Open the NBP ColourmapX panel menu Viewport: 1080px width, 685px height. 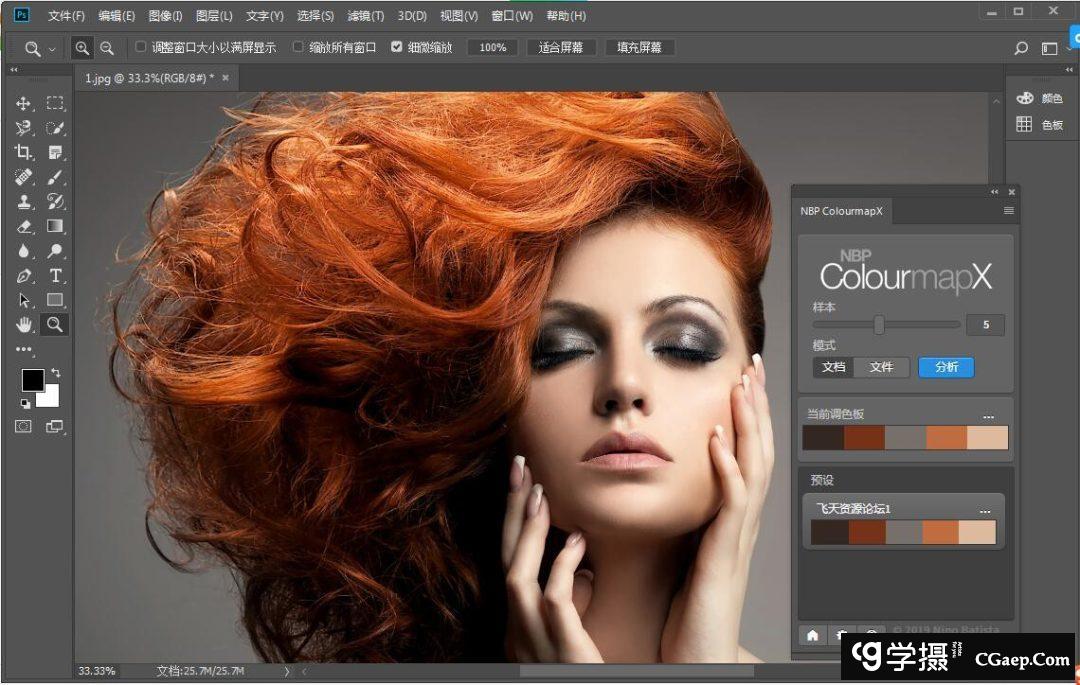[x=1008, y=211]
